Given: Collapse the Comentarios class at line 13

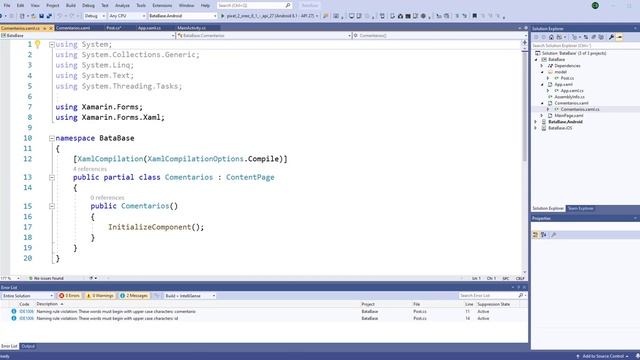Looking at the screenshot, I should coord(52,178).
